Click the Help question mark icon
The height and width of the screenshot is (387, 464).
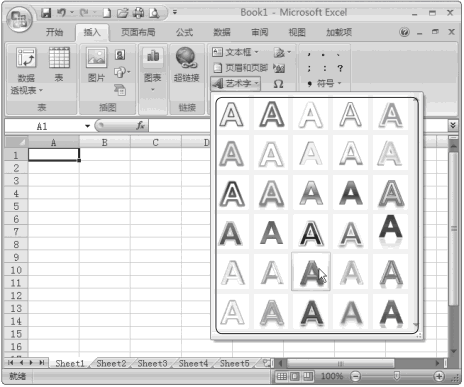click(x=405, y=32)
